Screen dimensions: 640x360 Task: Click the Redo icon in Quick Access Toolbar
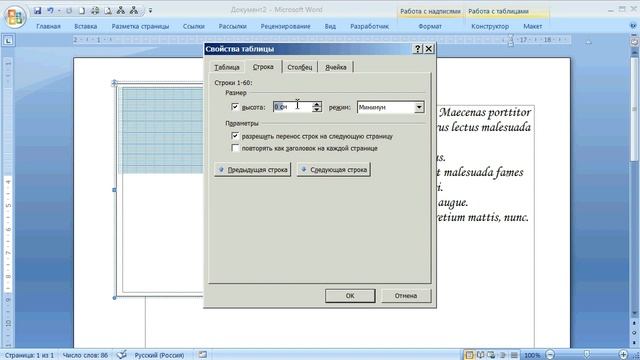coord(69,11)
